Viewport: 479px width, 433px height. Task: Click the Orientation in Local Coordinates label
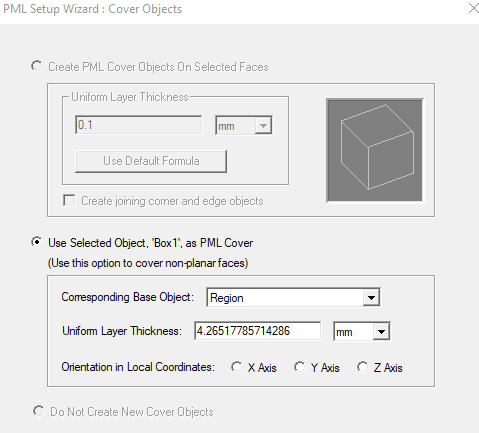[138, 367]
